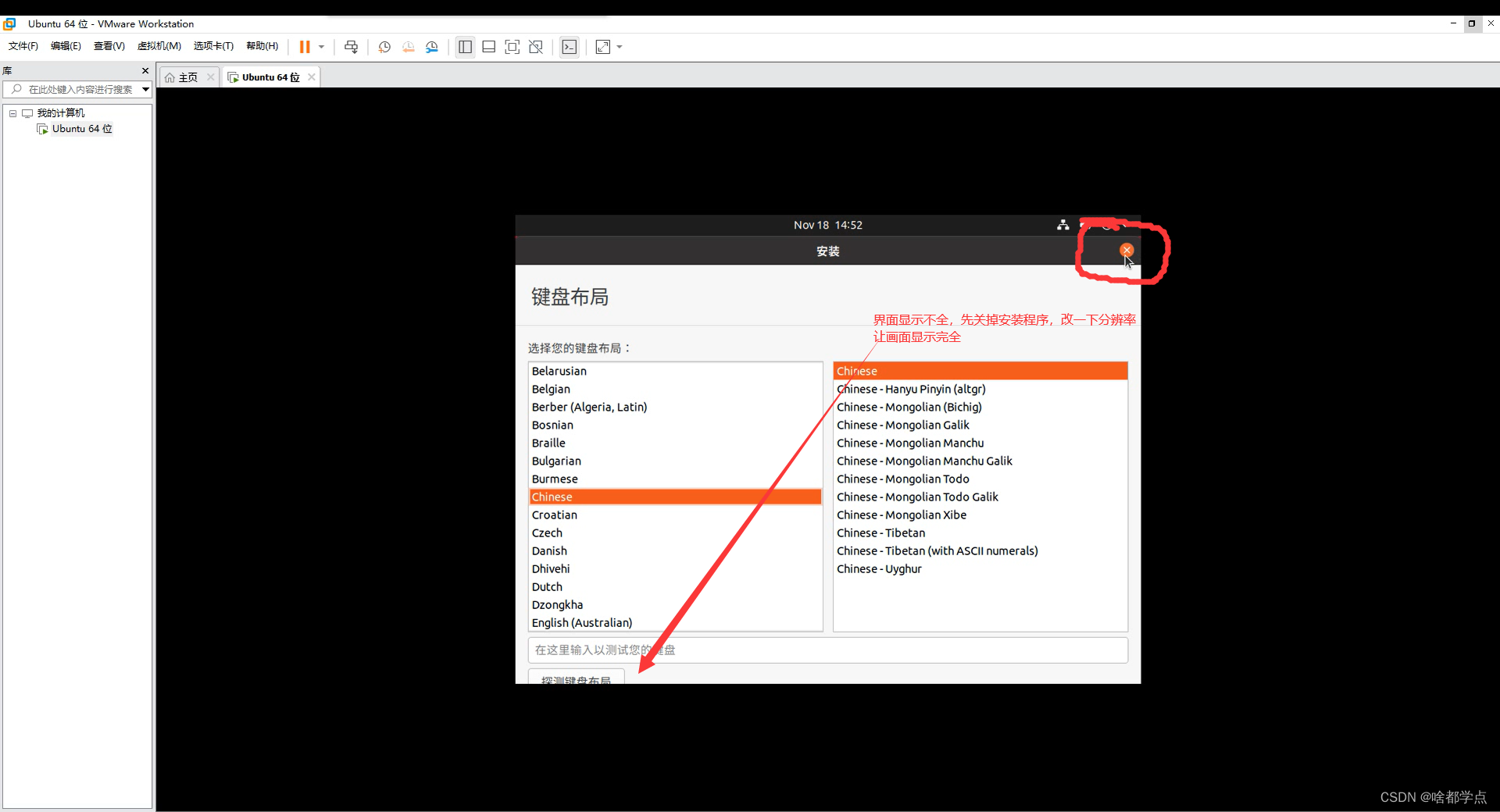Viewport: 1500px width, 812px height.
Task: Revert the virtual machine to snapshot
Action: 408,47
